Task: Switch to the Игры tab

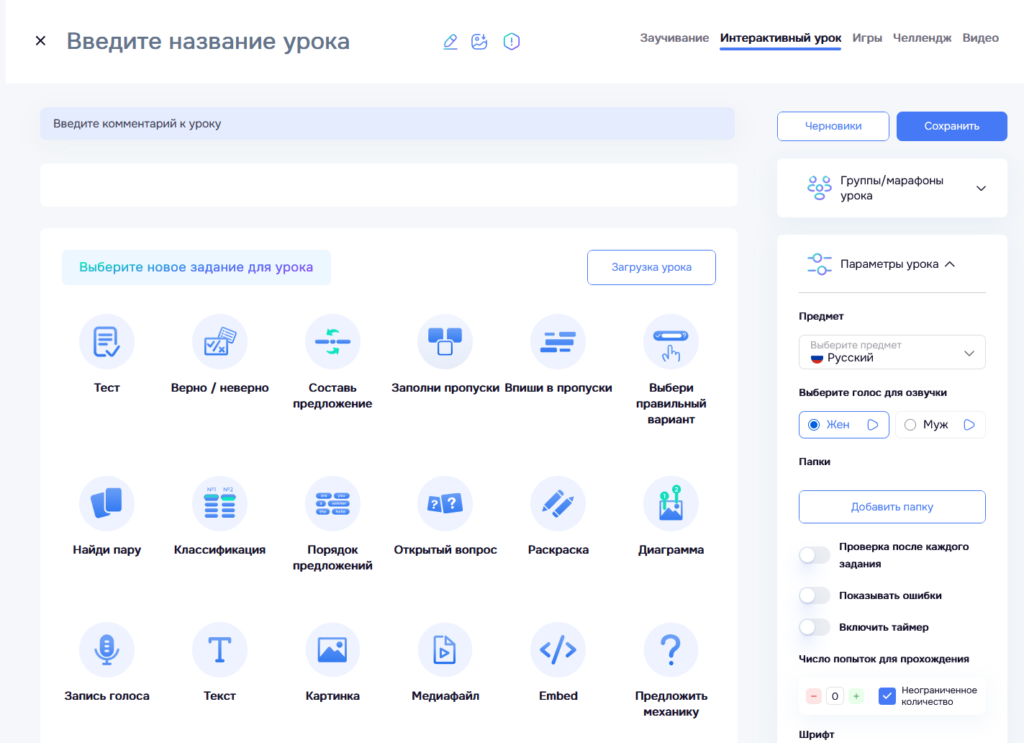Action: pyautogui.click(x=867, y=37)
